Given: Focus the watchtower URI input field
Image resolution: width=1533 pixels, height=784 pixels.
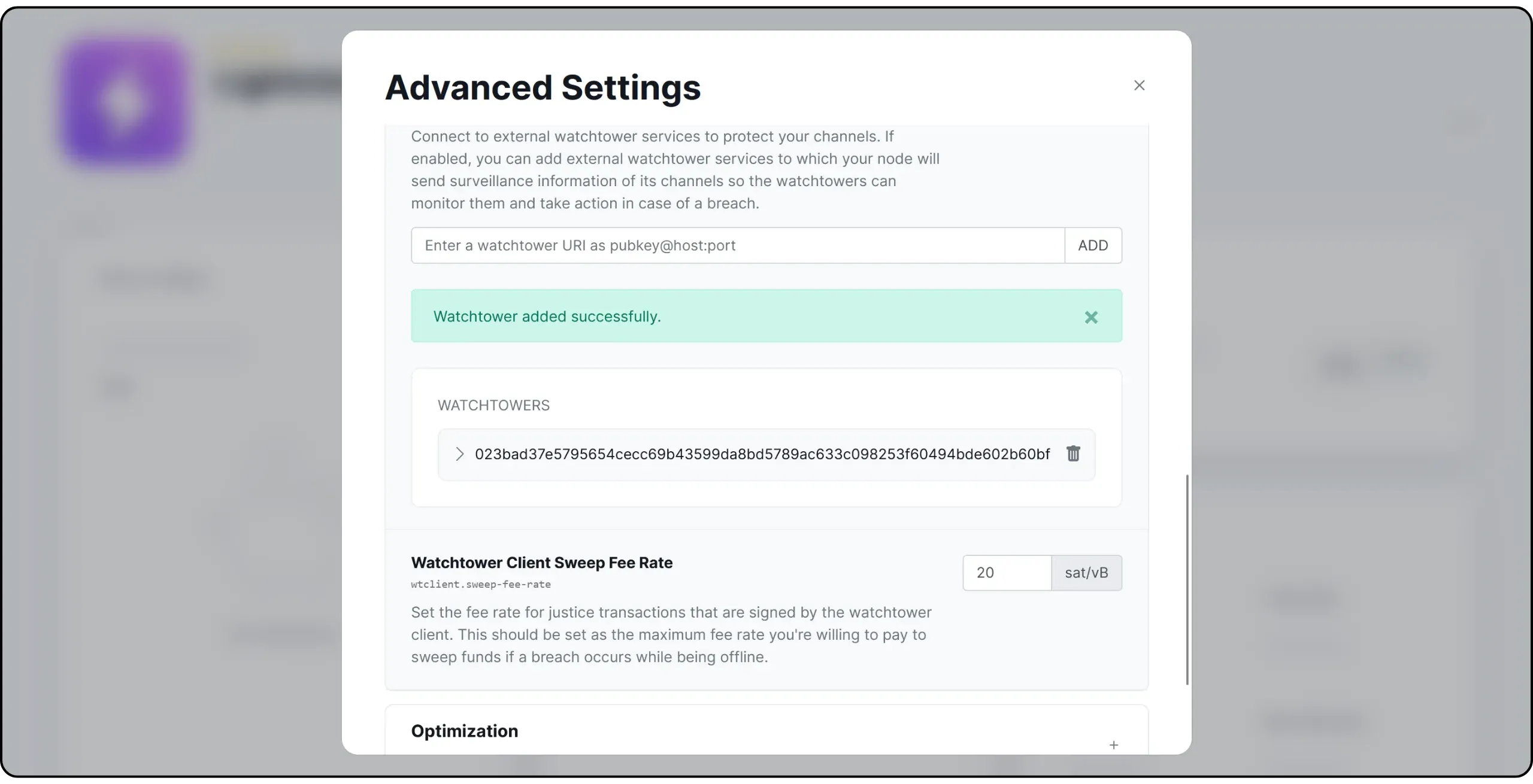Looking at the screenshot, I should click(x=737, y=245).
